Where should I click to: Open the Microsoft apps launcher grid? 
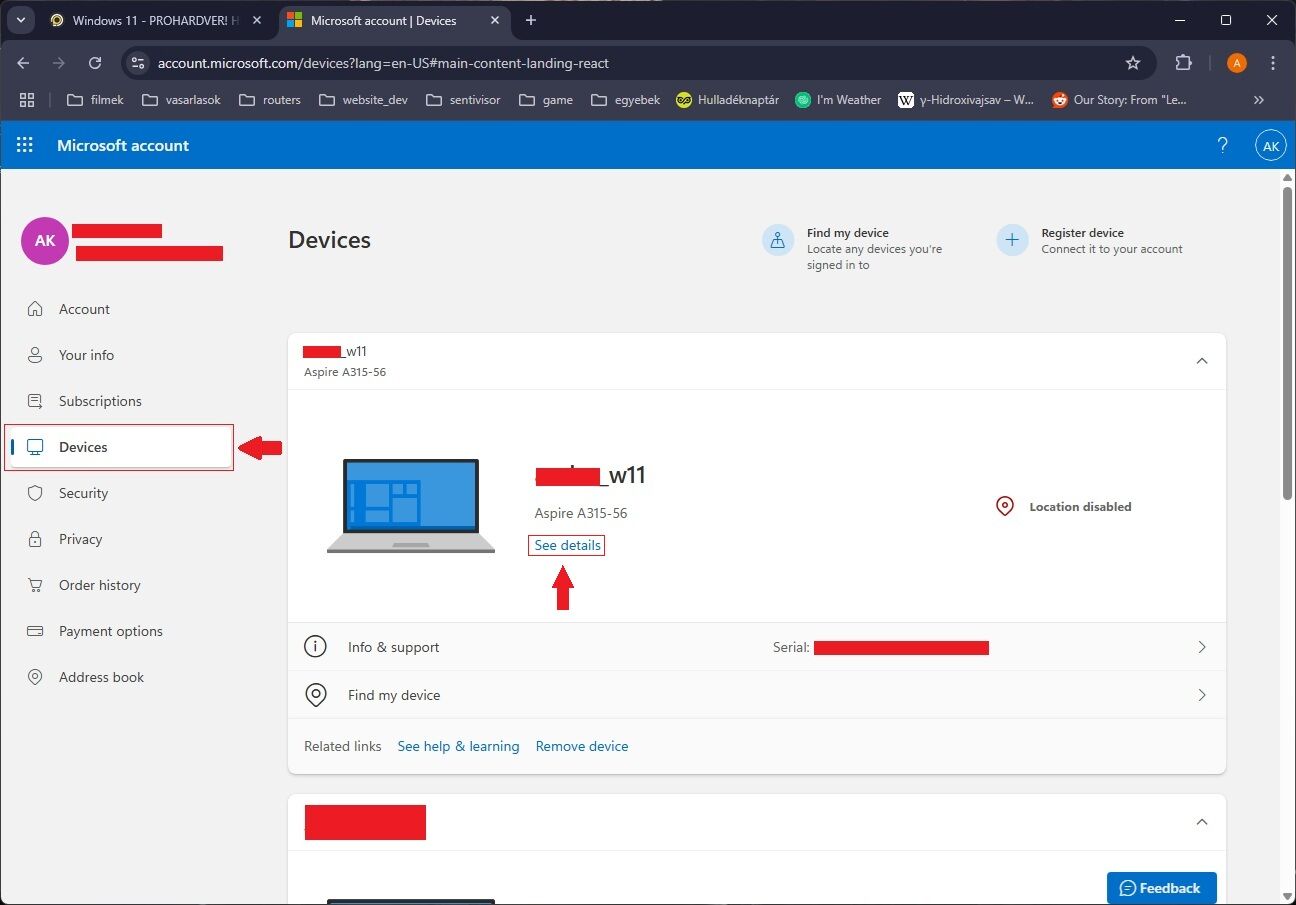pos(25,145)
